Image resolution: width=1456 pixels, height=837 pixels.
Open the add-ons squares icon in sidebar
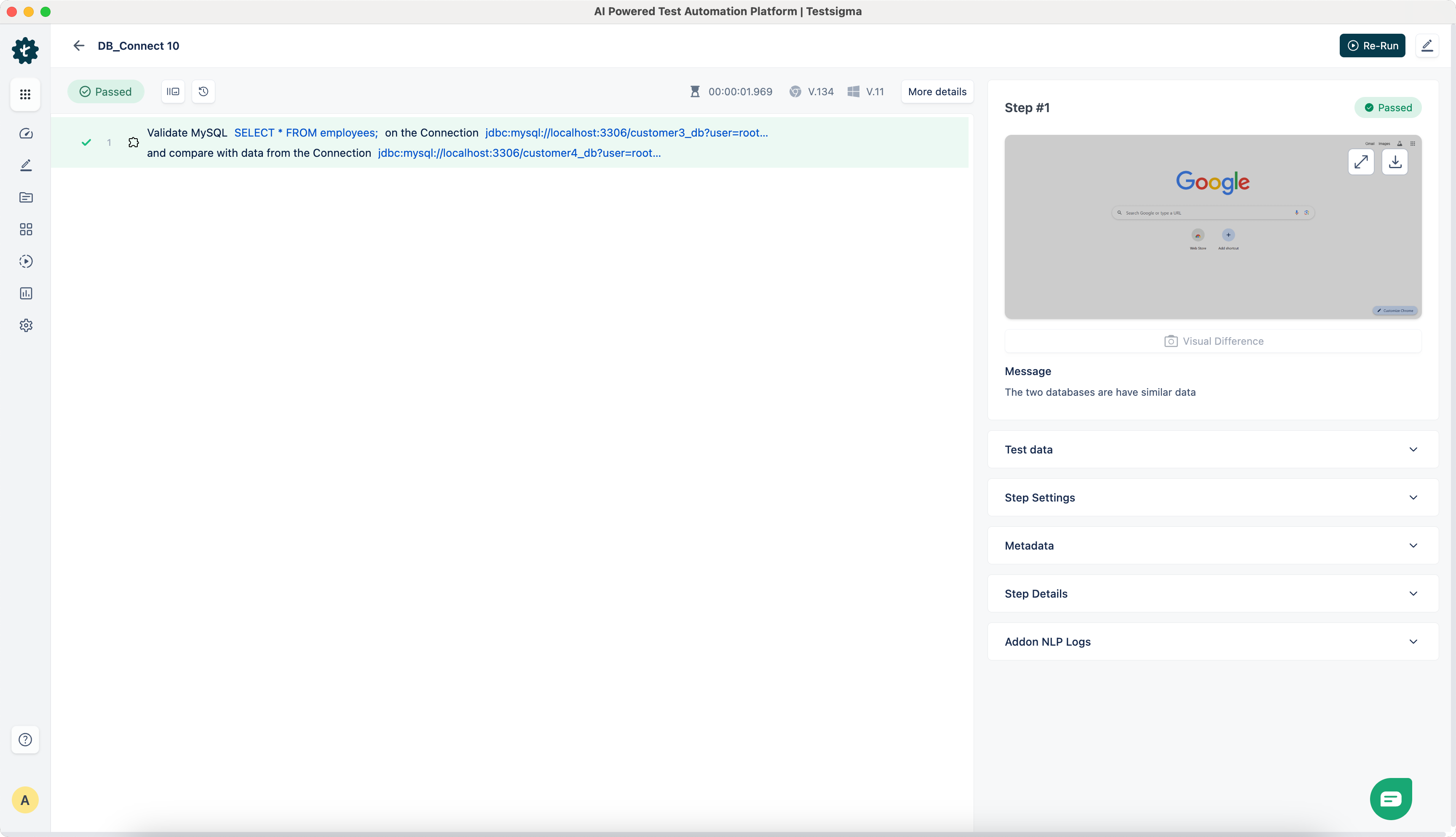click(x=26, y=229)
